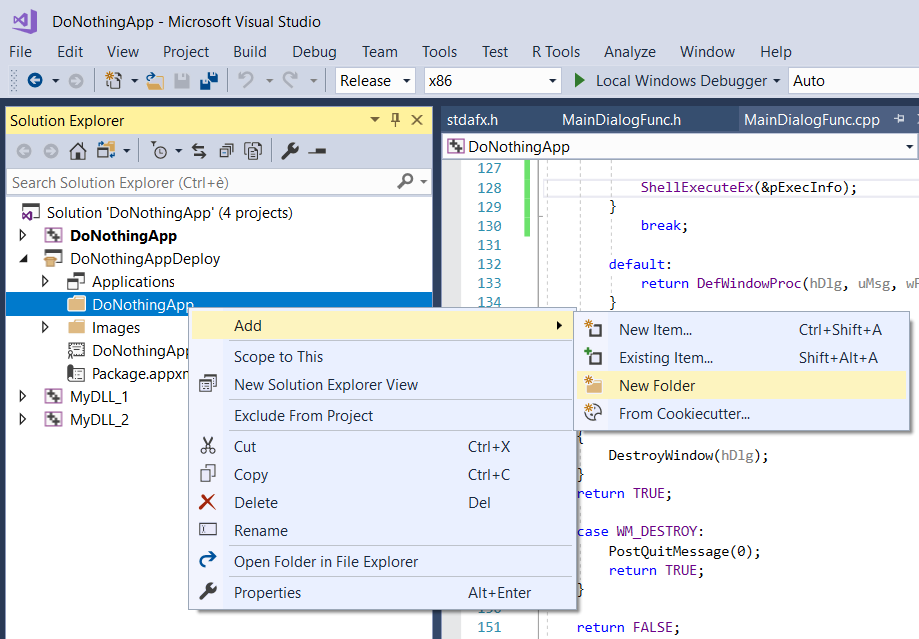Image resolution: width=919 pixels, height=639 pixels.
Task: Click the single-disk Save icon in toolbar
Action: 182,80
